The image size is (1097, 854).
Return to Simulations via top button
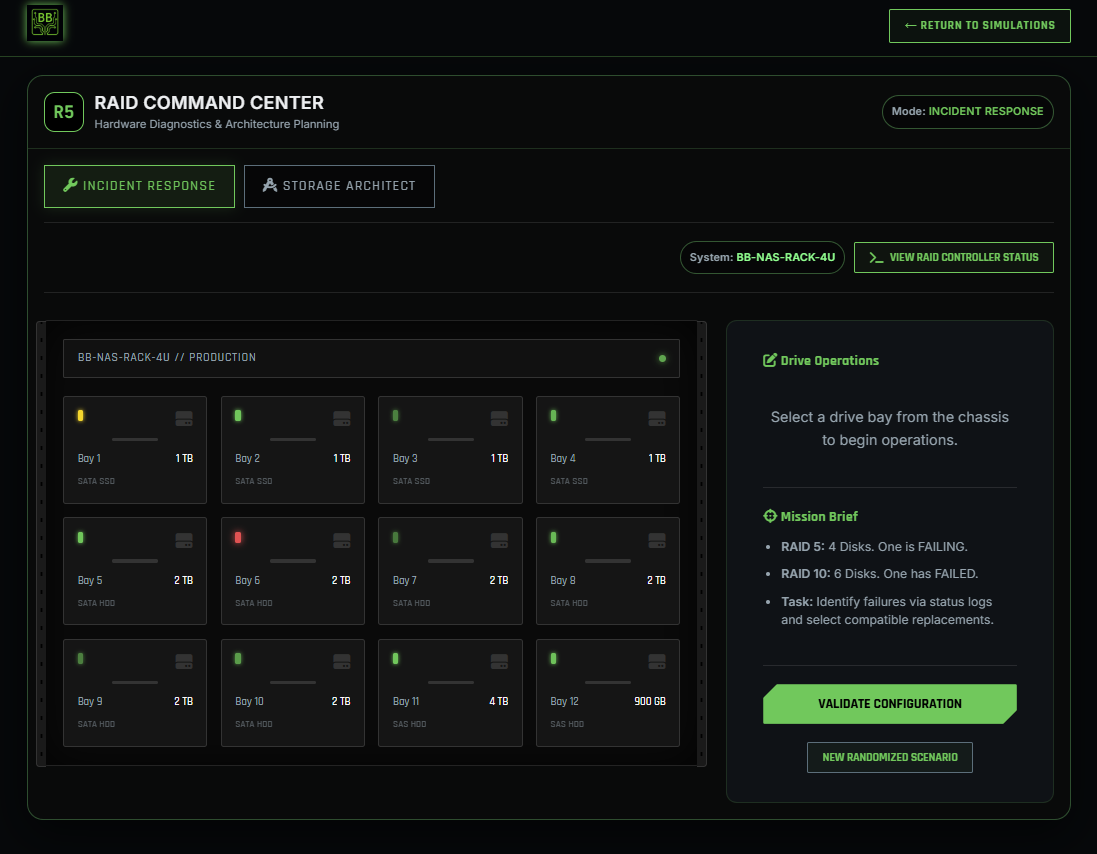(x=979, y=26)
